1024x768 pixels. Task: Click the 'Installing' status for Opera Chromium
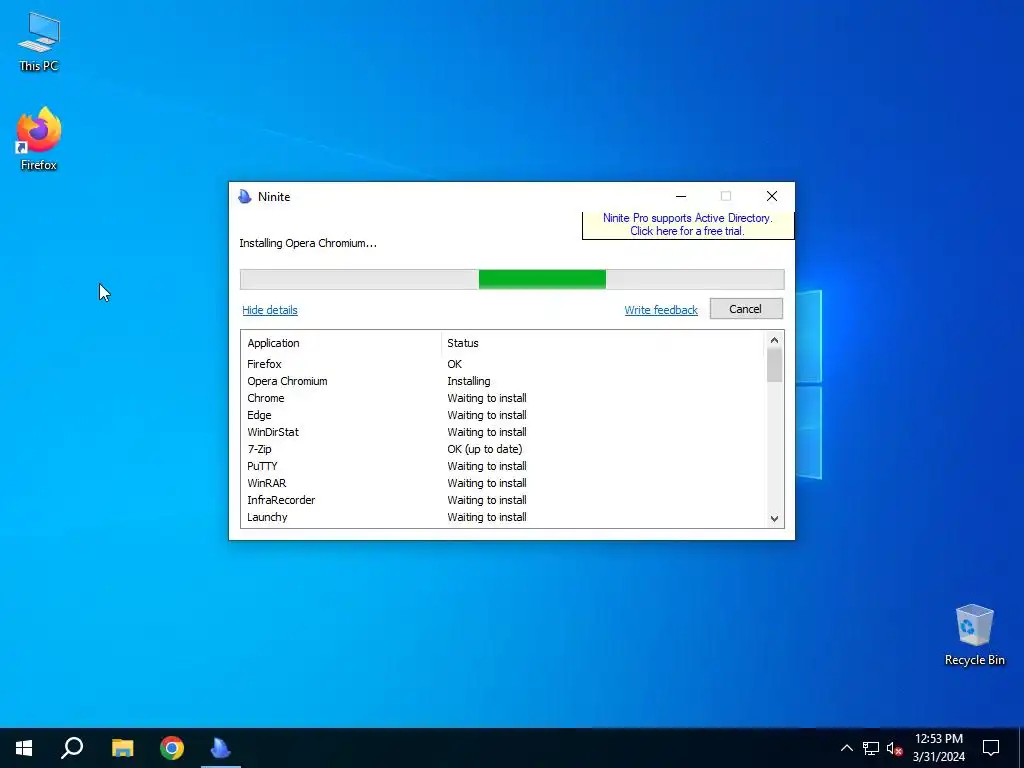[469, 381]
